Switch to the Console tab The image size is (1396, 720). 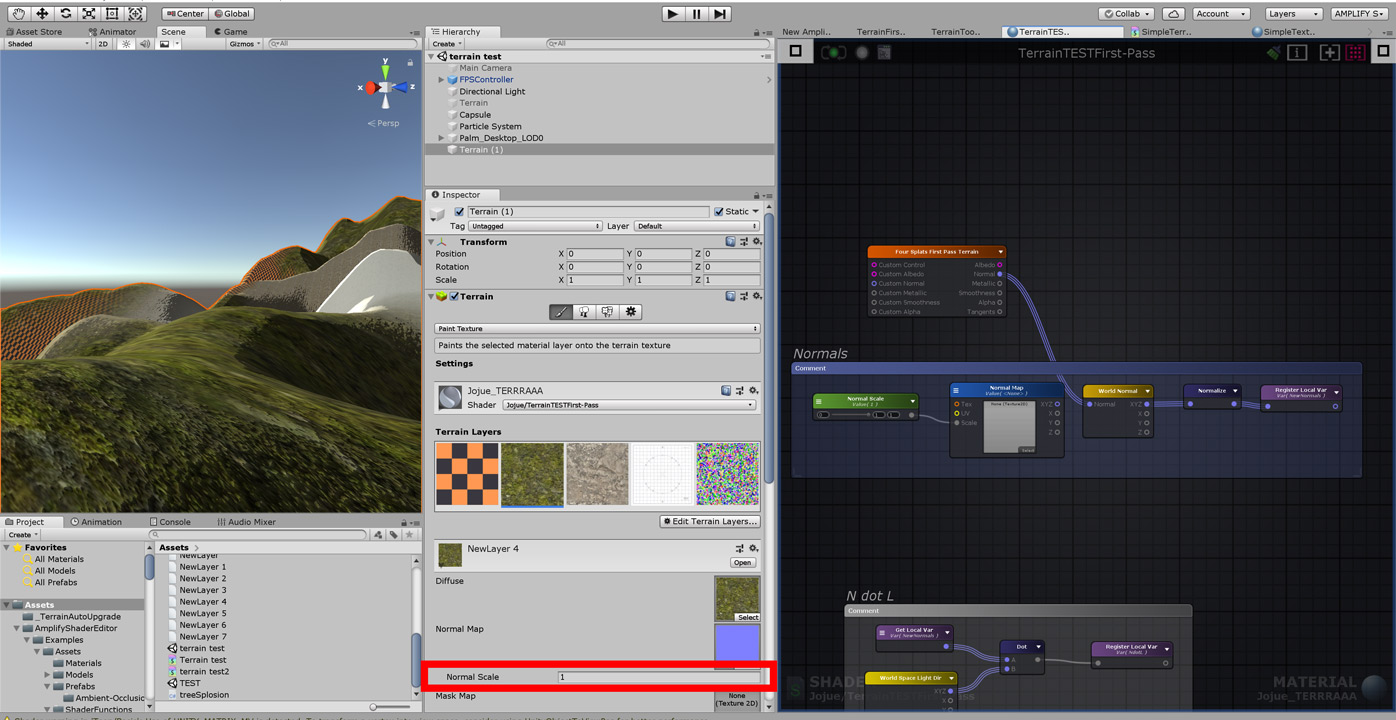(x=169, y=522)
